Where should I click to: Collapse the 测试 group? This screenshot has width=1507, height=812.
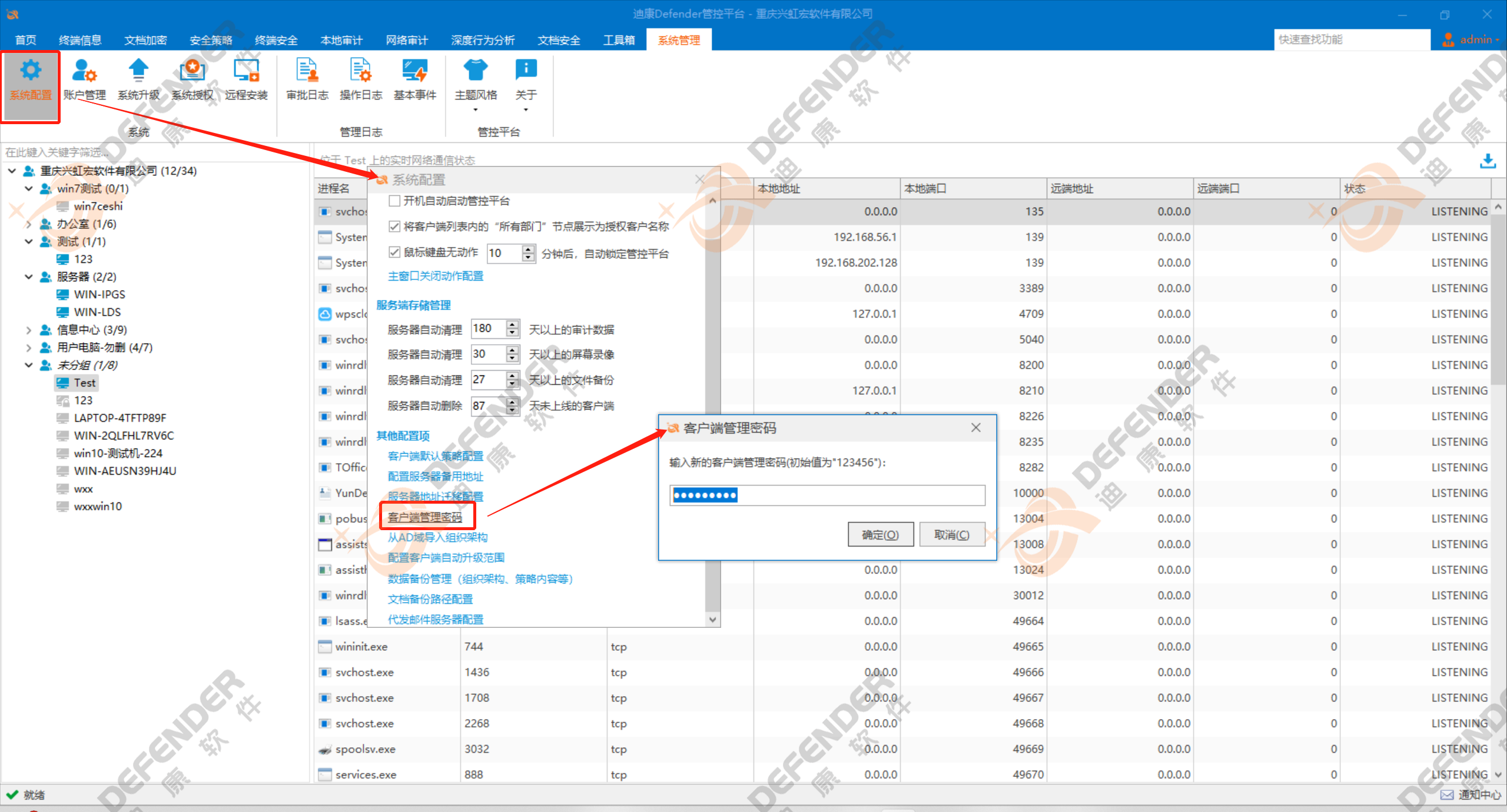[29, 242]
